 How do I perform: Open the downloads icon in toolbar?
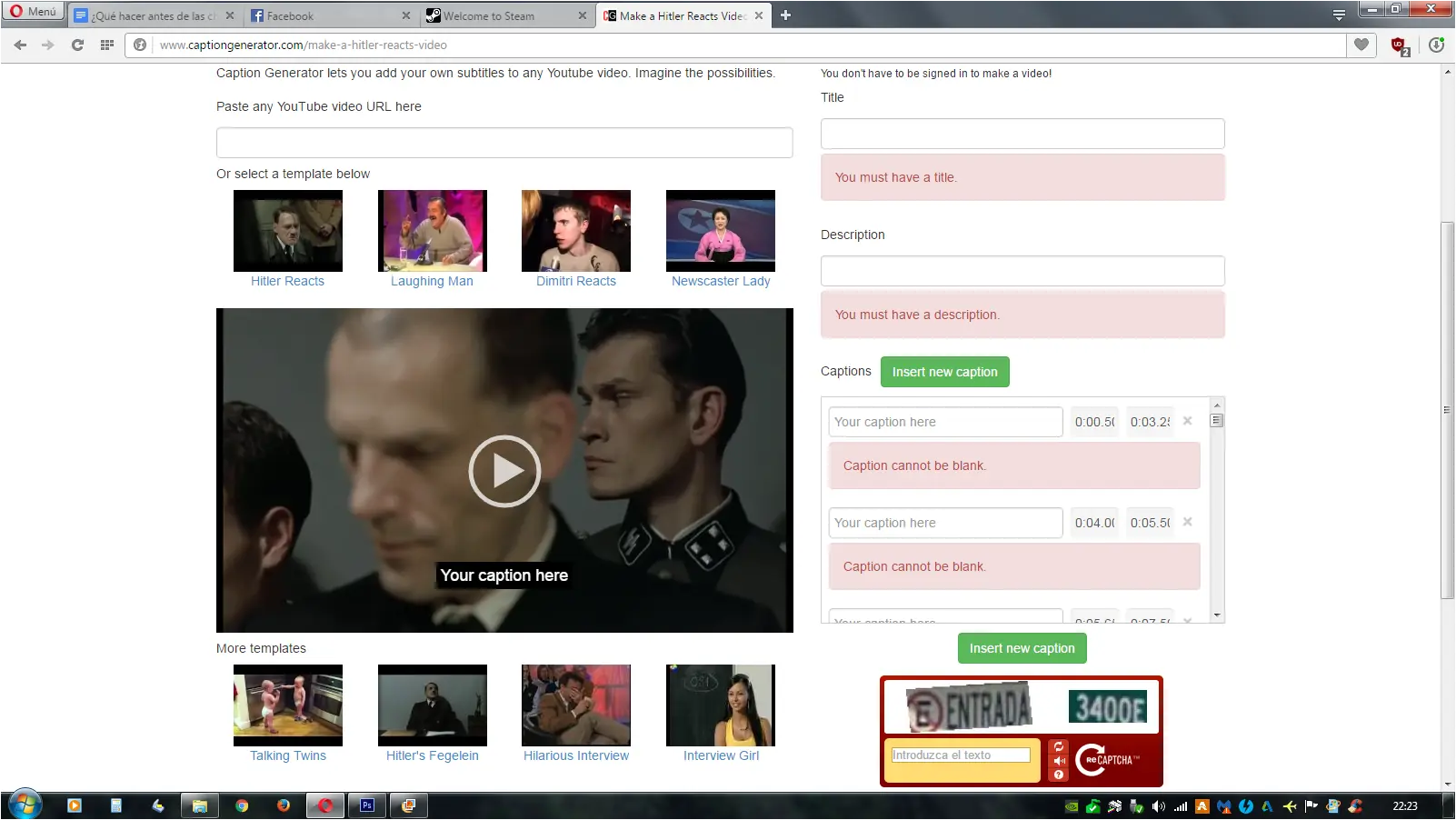coord(1436,45)
